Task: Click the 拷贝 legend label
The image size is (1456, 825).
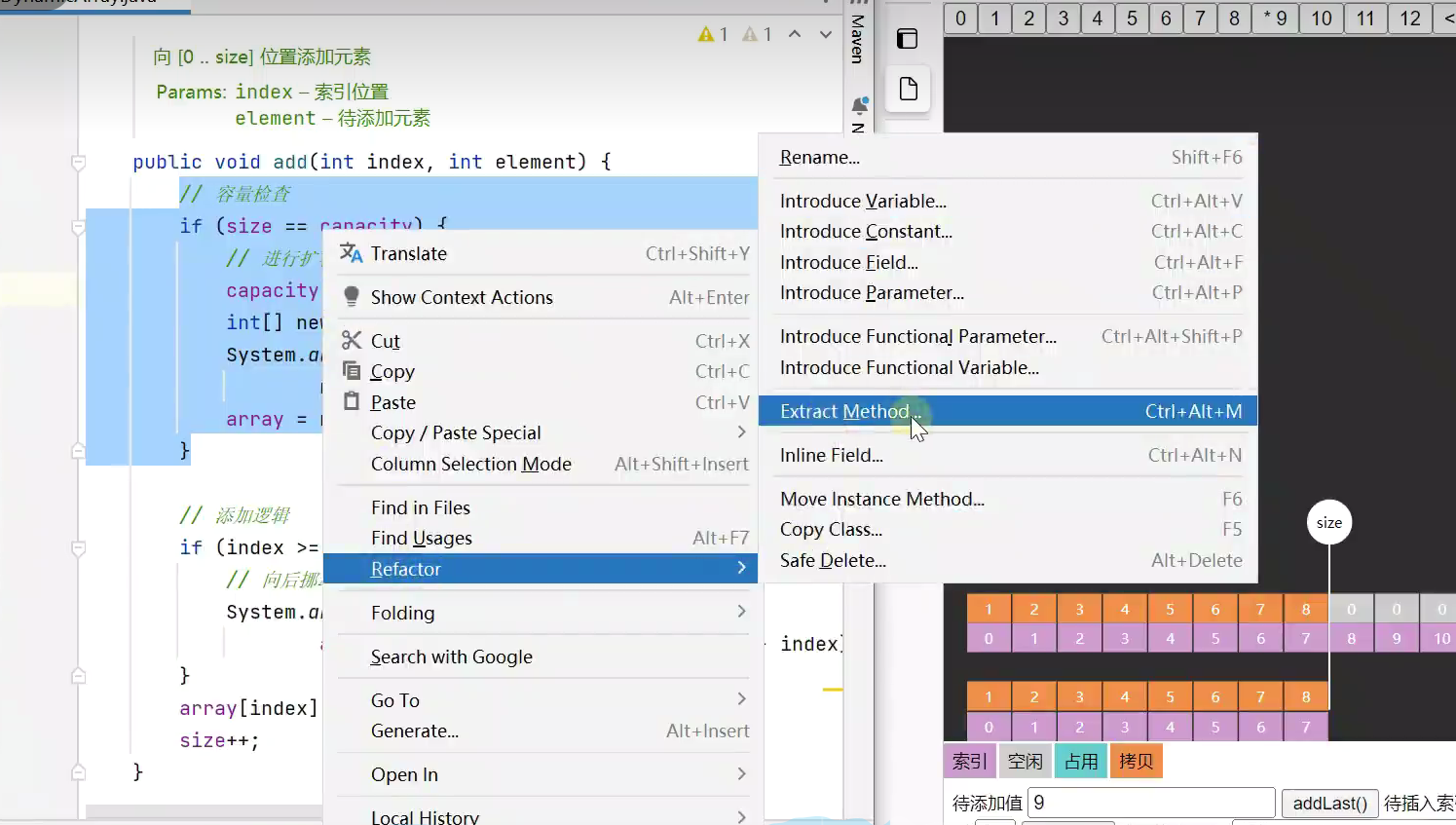Action: [1136, 761]
